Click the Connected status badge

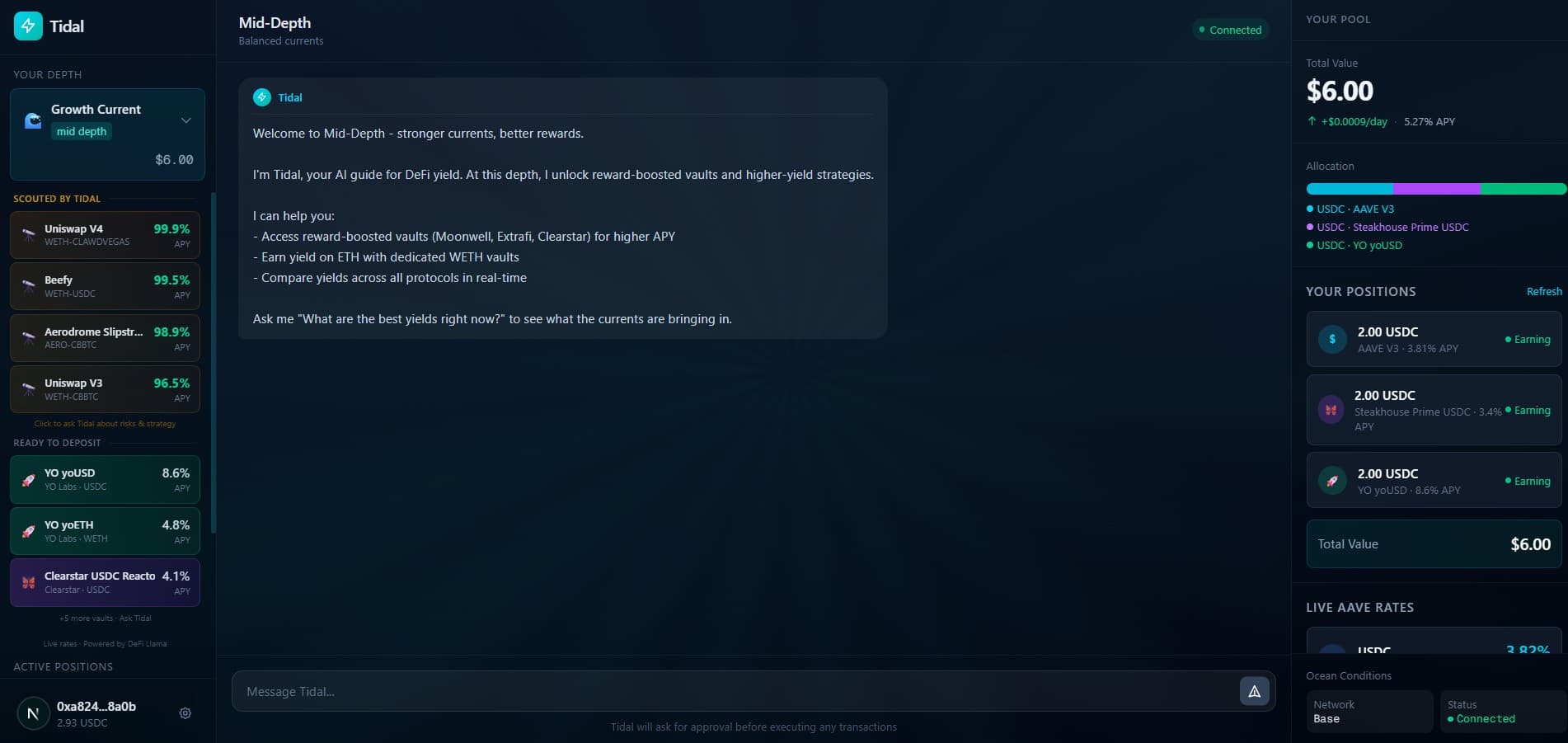(x=1230, y=30)
